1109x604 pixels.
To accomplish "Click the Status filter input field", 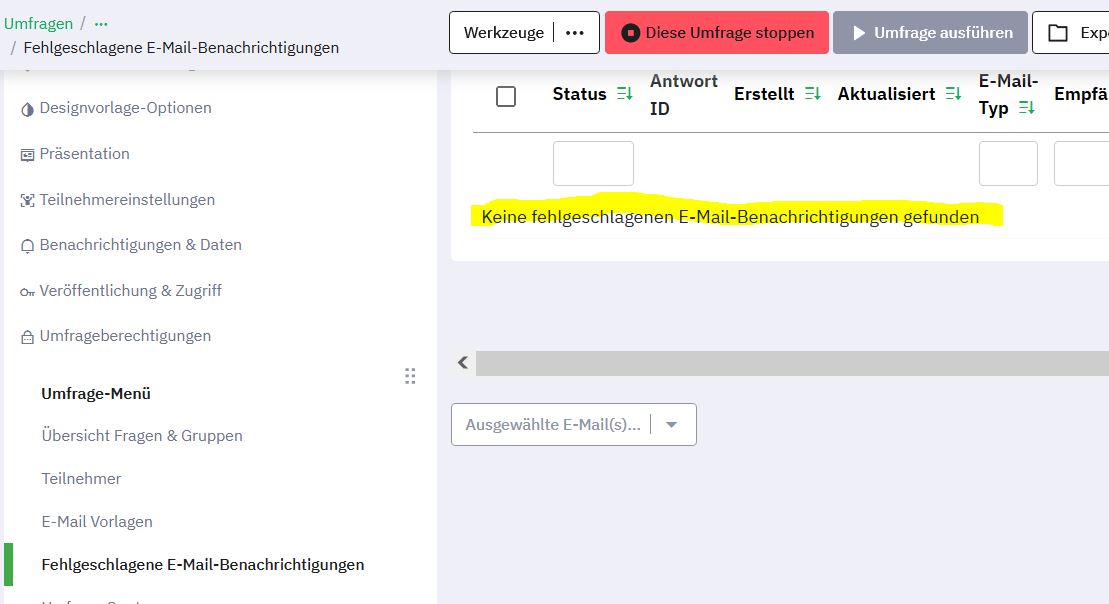I will click(593, 163).
